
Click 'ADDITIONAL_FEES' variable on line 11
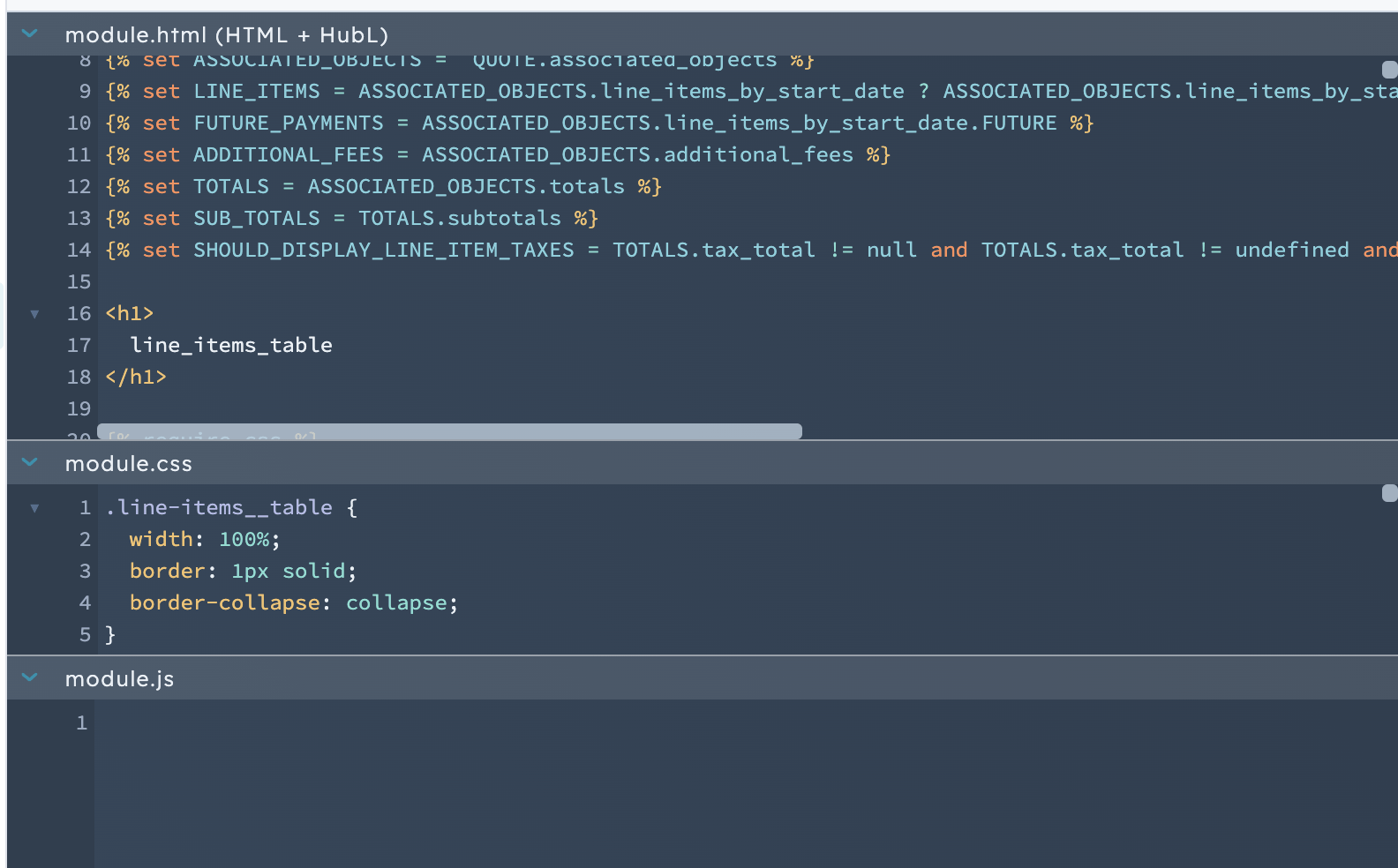click(289, 155)
